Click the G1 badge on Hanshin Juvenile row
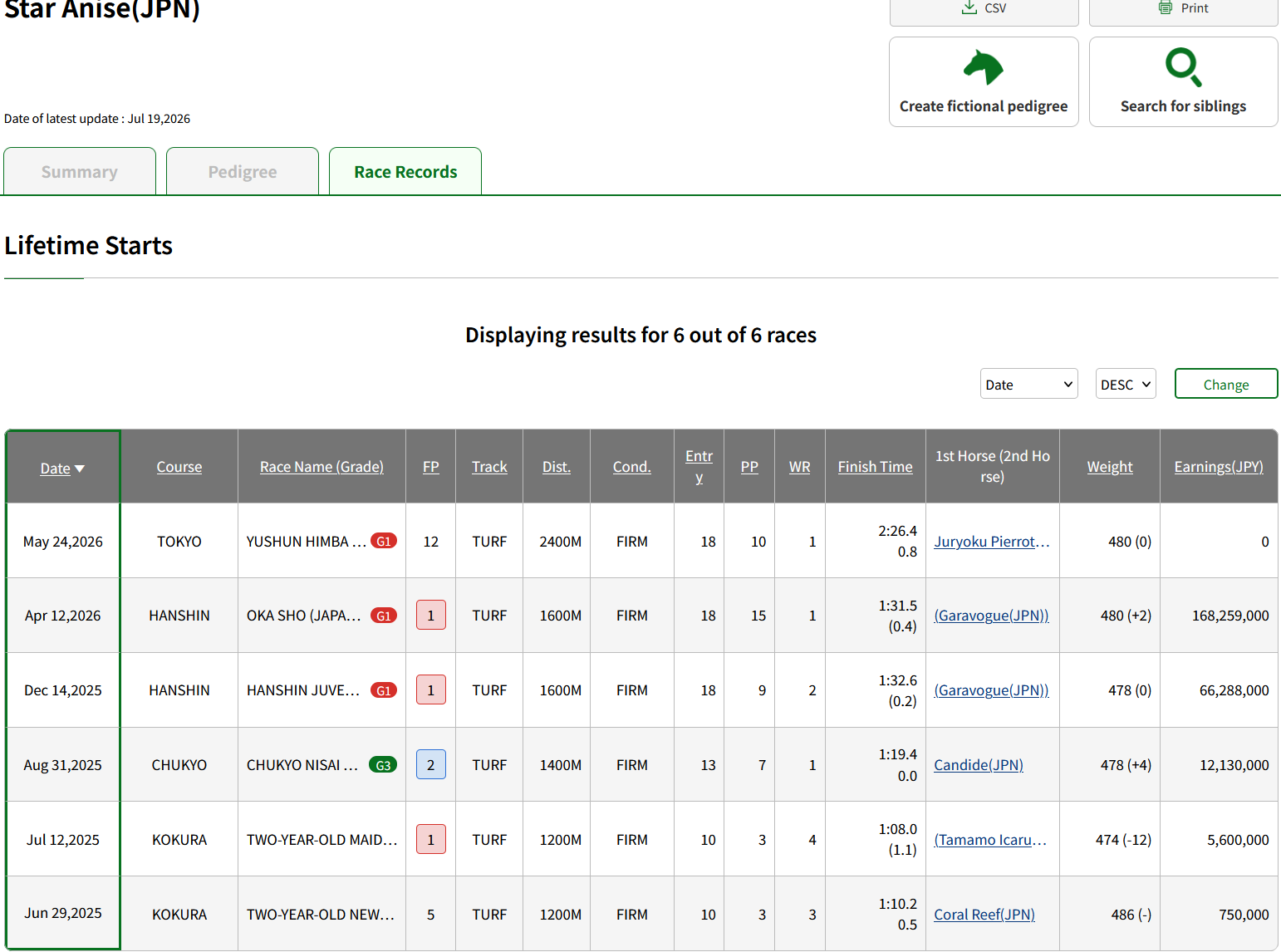The height and width of the screenshot is (952, 1281). tap(383, 690)
